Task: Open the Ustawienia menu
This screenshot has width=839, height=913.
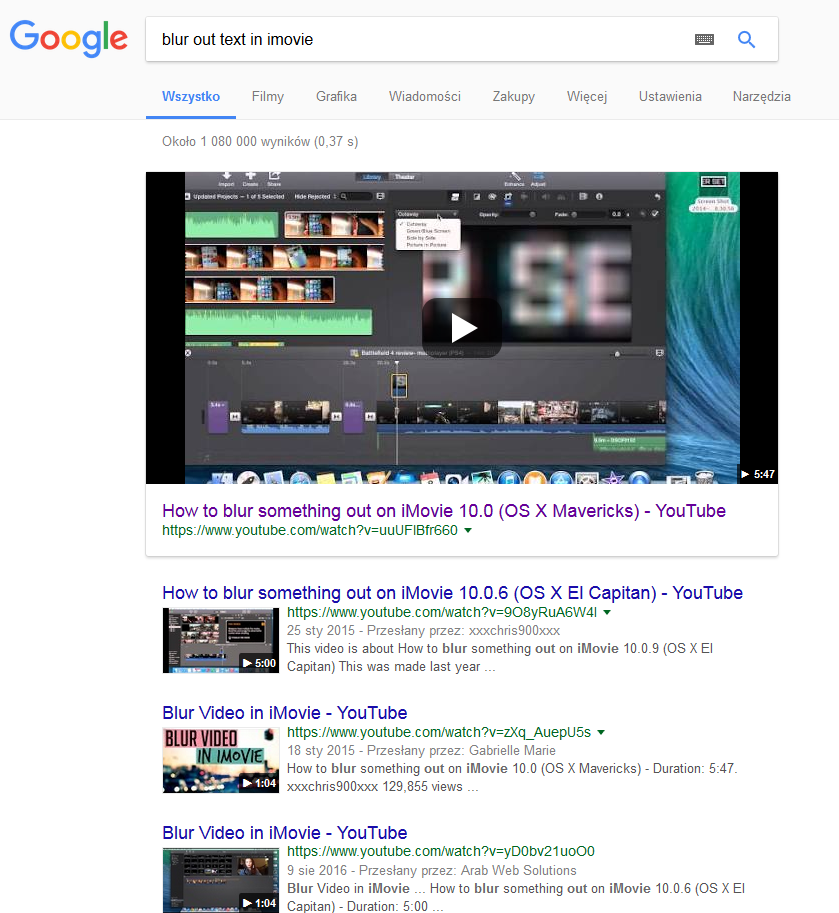Action: tap(670, 97)
